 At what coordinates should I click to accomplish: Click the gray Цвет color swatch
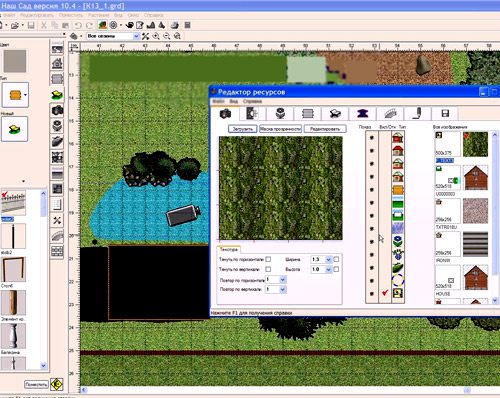15,61
